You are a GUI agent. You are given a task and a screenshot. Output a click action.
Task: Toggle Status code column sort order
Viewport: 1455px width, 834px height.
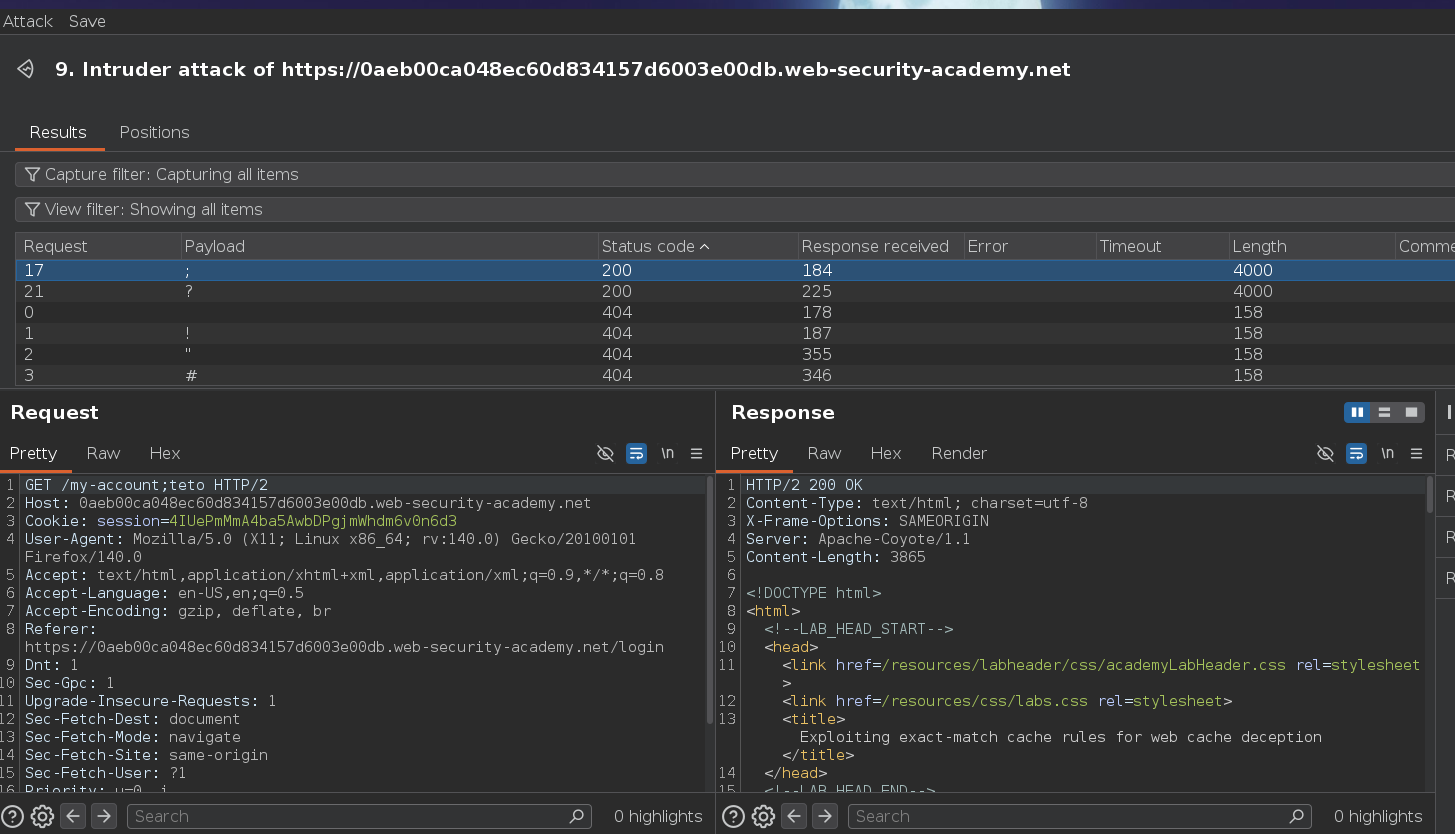click(697, 246)
